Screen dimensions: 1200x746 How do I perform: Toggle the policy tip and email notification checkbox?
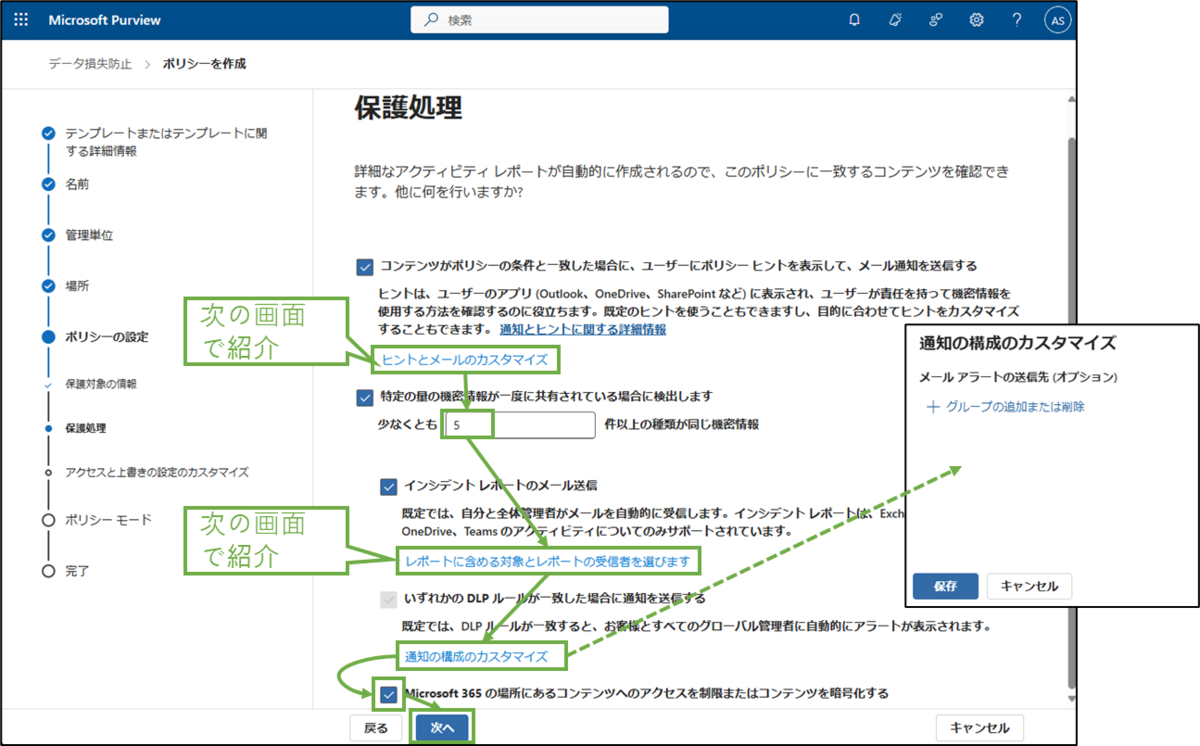(x=364, y=266)
